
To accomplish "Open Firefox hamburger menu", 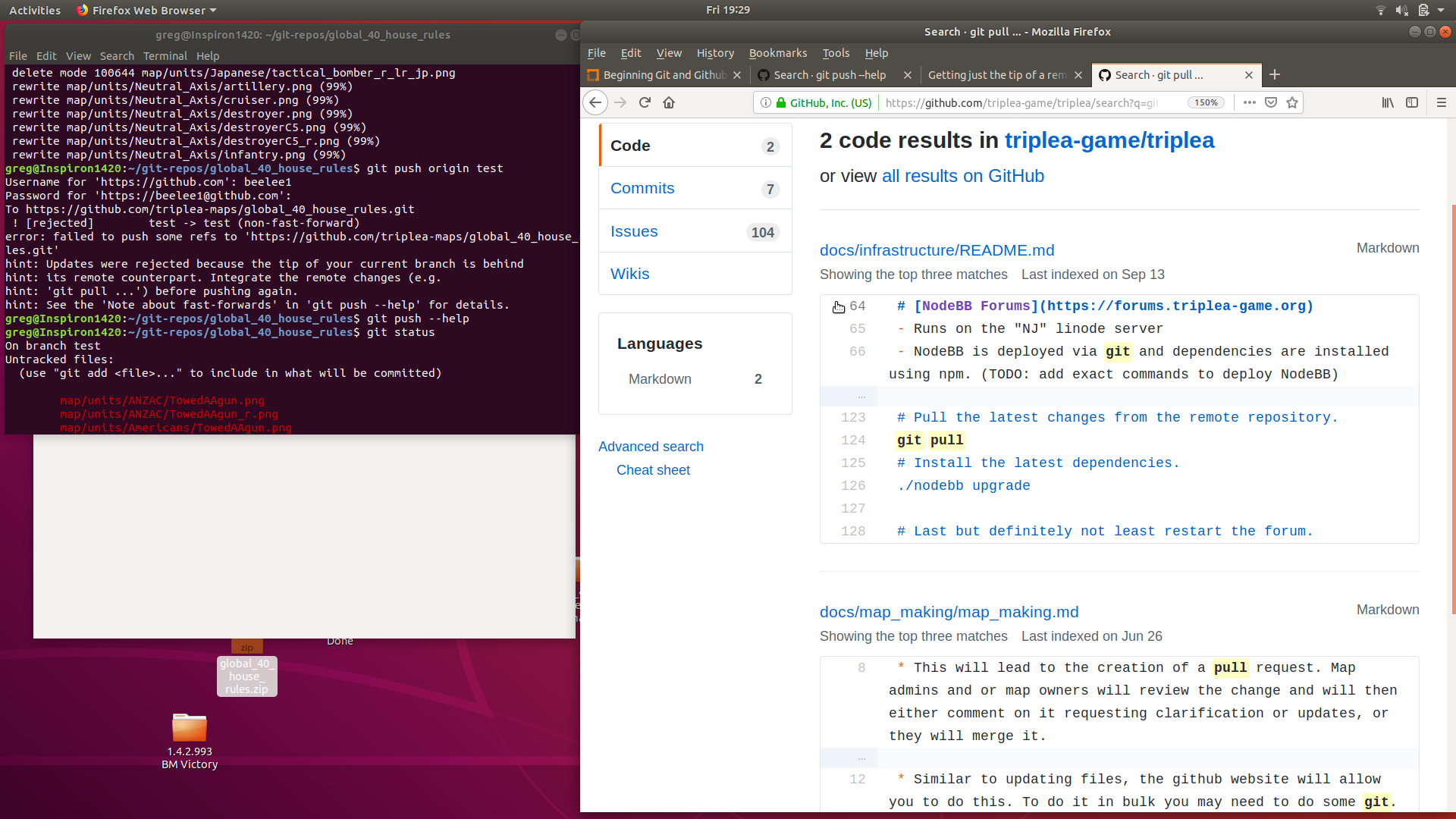I will 1442,102.
